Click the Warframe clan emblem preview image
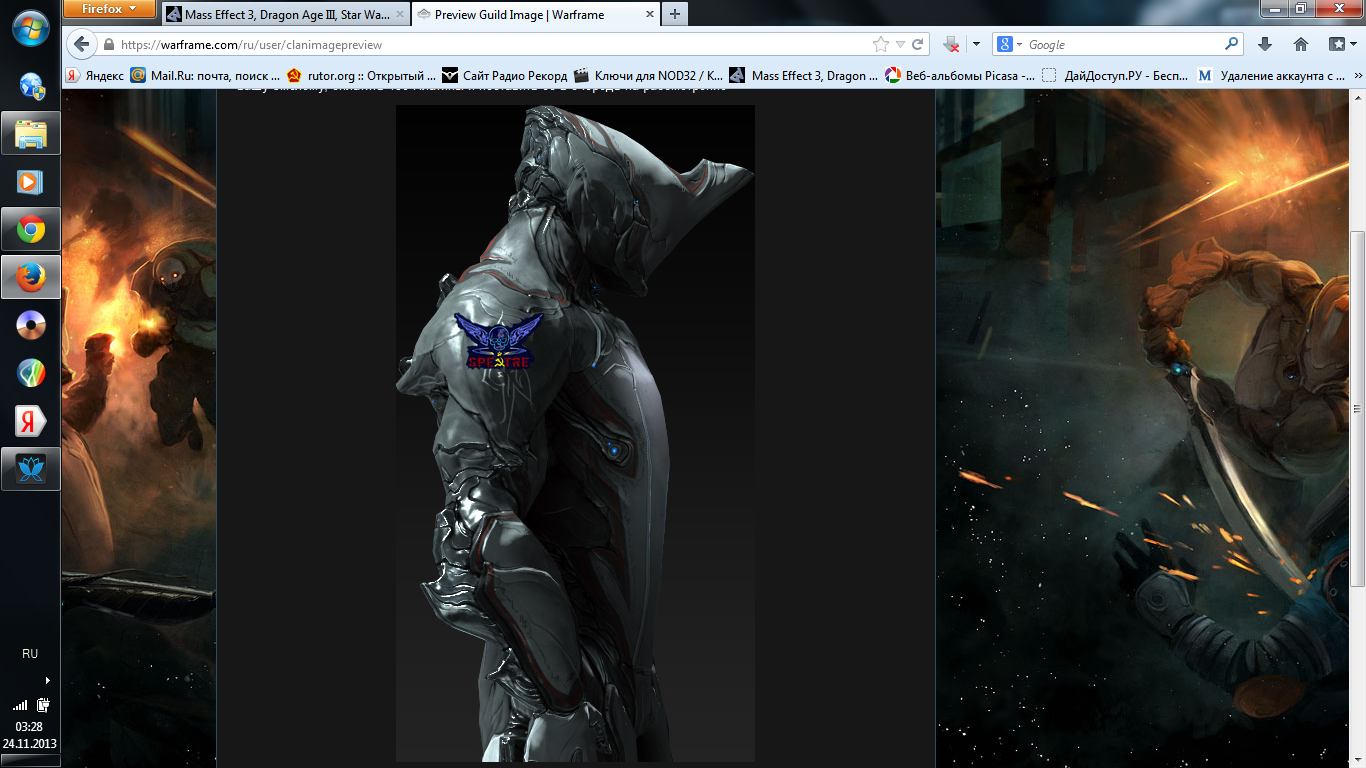 point(575,433)
